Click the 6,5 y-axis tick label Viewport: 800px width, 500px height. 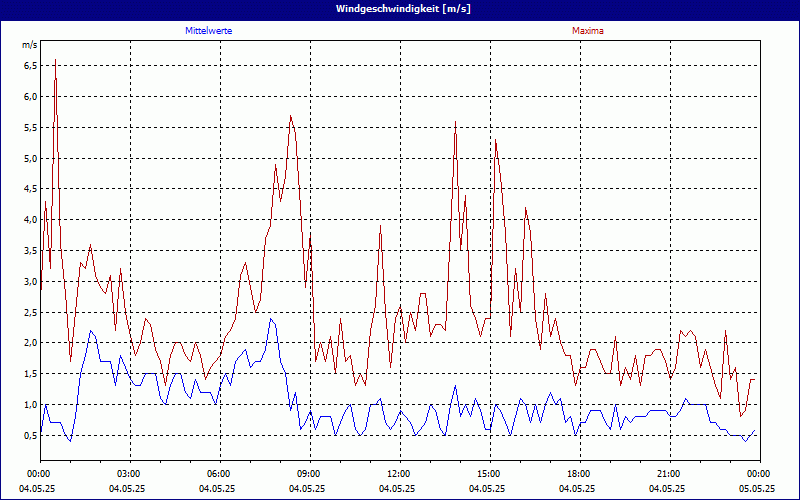(30, 66)
